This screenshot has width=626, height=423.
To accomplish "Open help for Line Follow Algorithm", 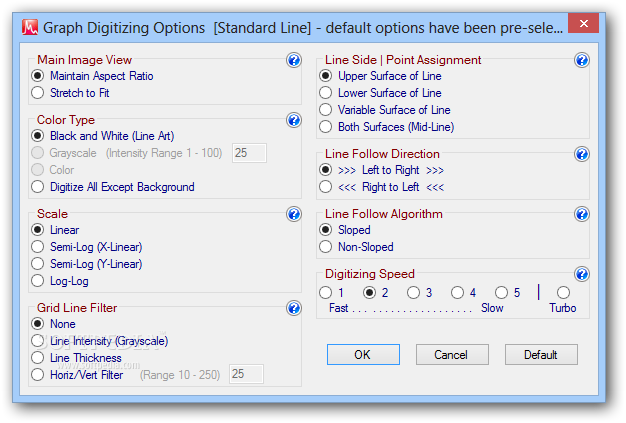I will click(582, 214).
